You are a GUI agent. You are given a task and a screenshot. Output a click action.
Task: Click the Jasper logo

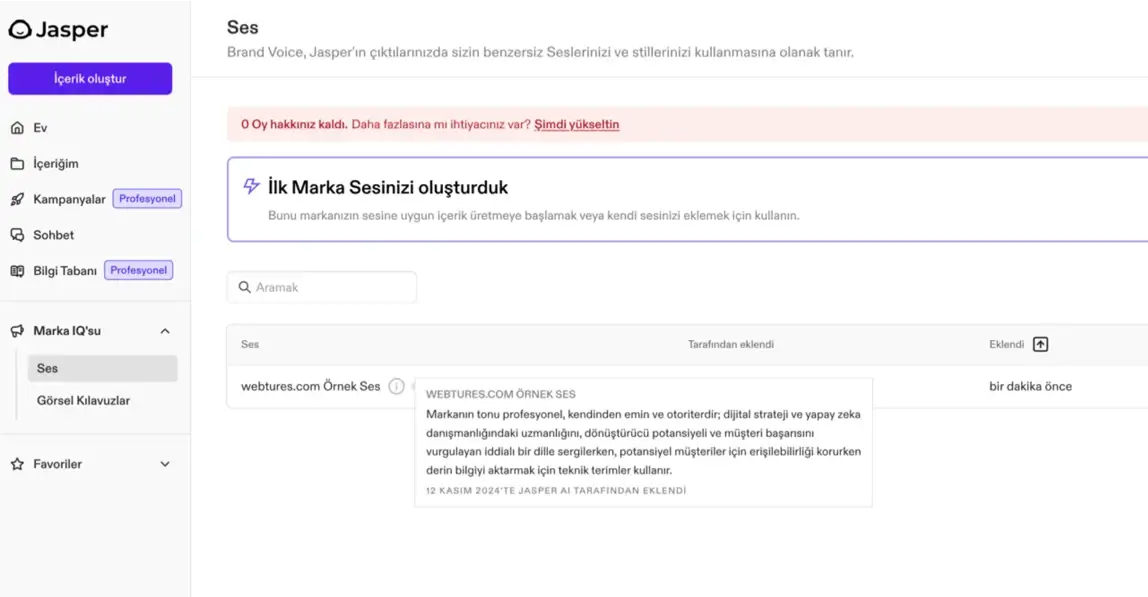[57, 29]
